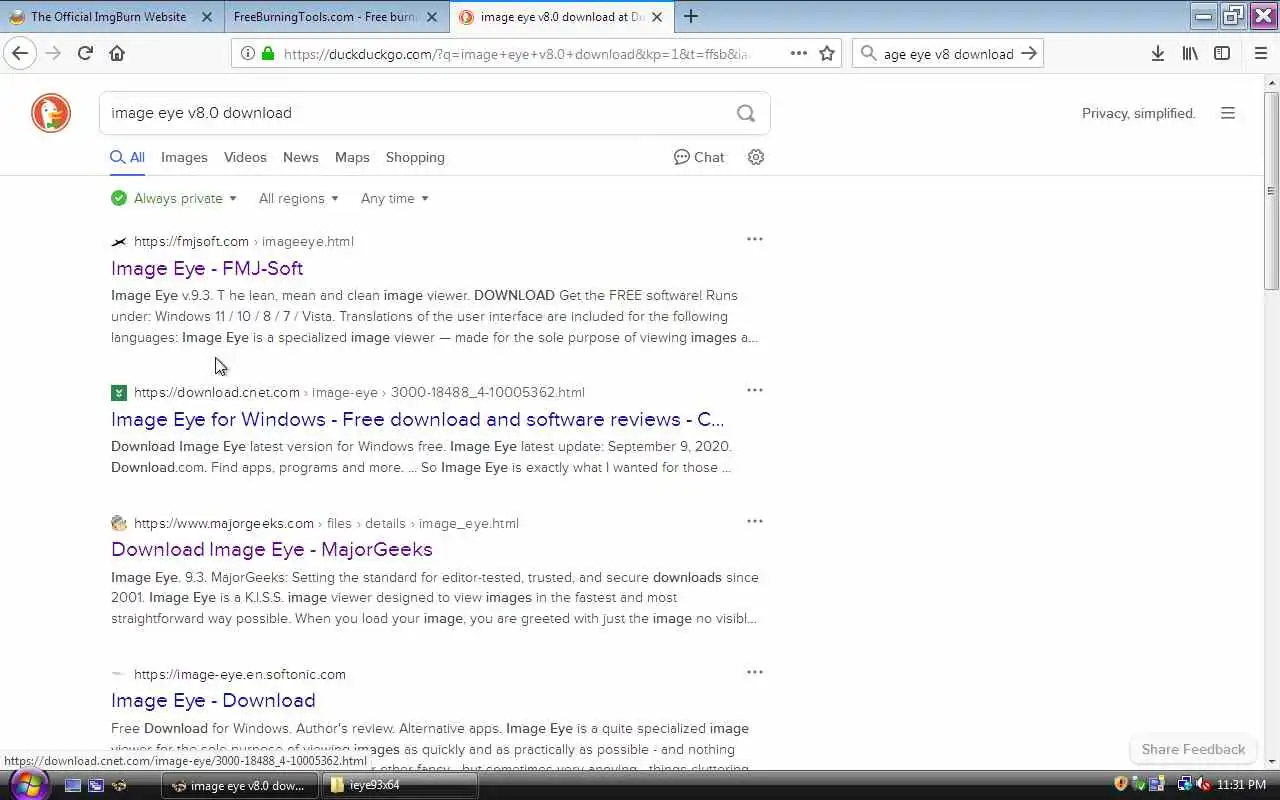The height and width of the screenshot is (800, 1280).
Task: Show site security lock information
Action: point(267,53)
